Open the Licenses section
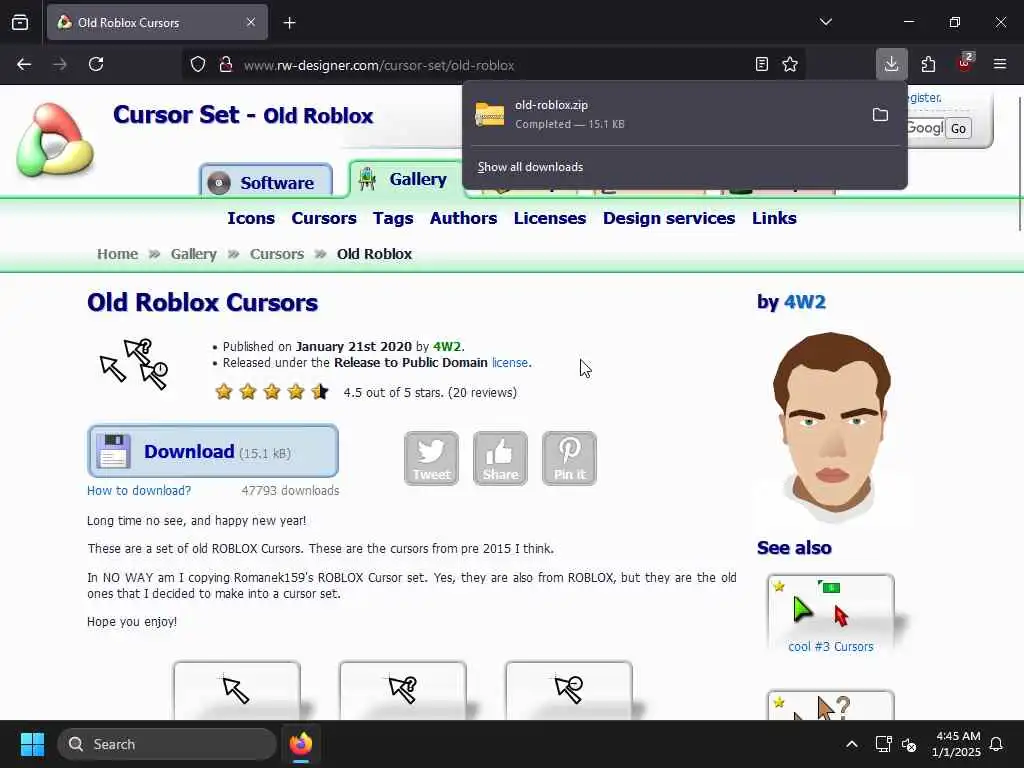Screen dimensions: 1024x768 550,218
